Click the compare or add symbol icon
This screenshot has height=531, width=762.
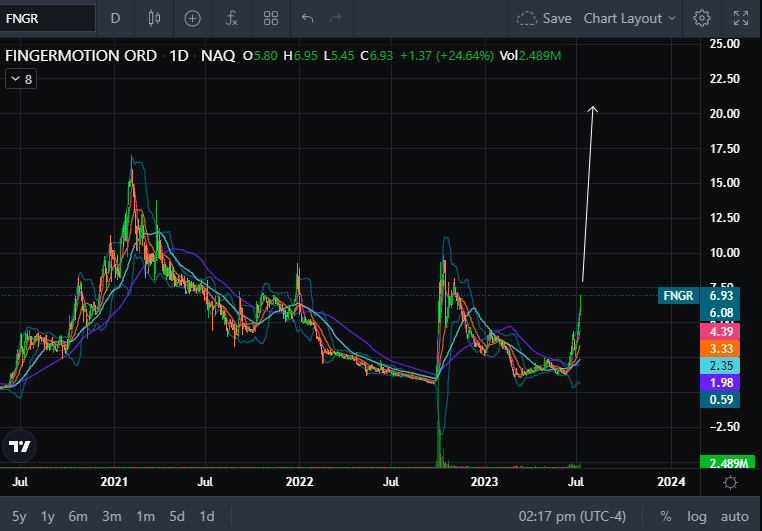192,18
